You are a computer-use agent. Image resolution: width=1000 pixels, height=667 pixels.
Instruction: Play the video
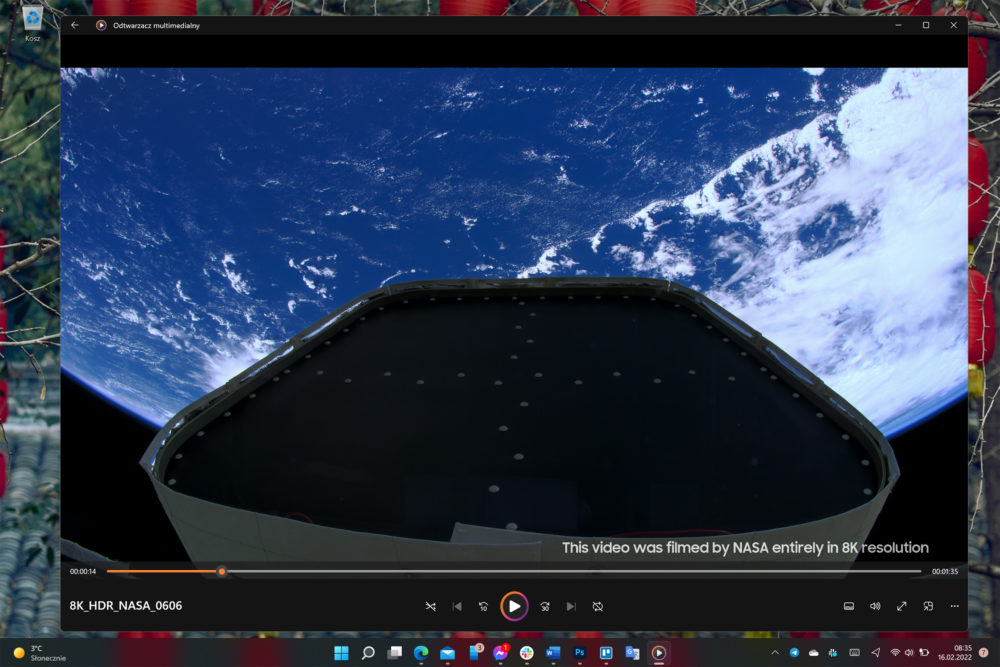tap(514, 606)
